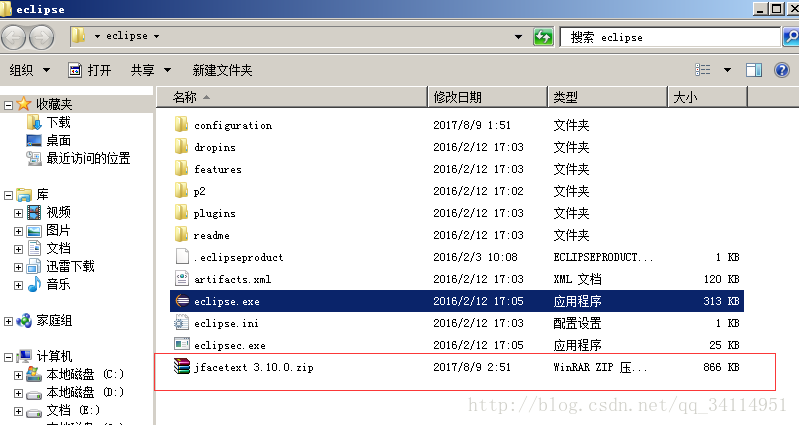Screen dimensions: 799x425
Task: Expand the 音乐 library node
Action: pyautogui.click(x=18, y=285)
